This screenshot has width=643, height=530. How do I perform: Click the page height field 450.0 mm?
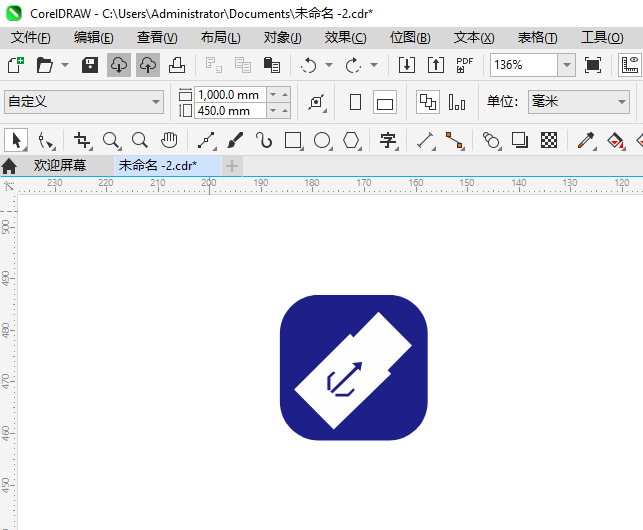230,111
